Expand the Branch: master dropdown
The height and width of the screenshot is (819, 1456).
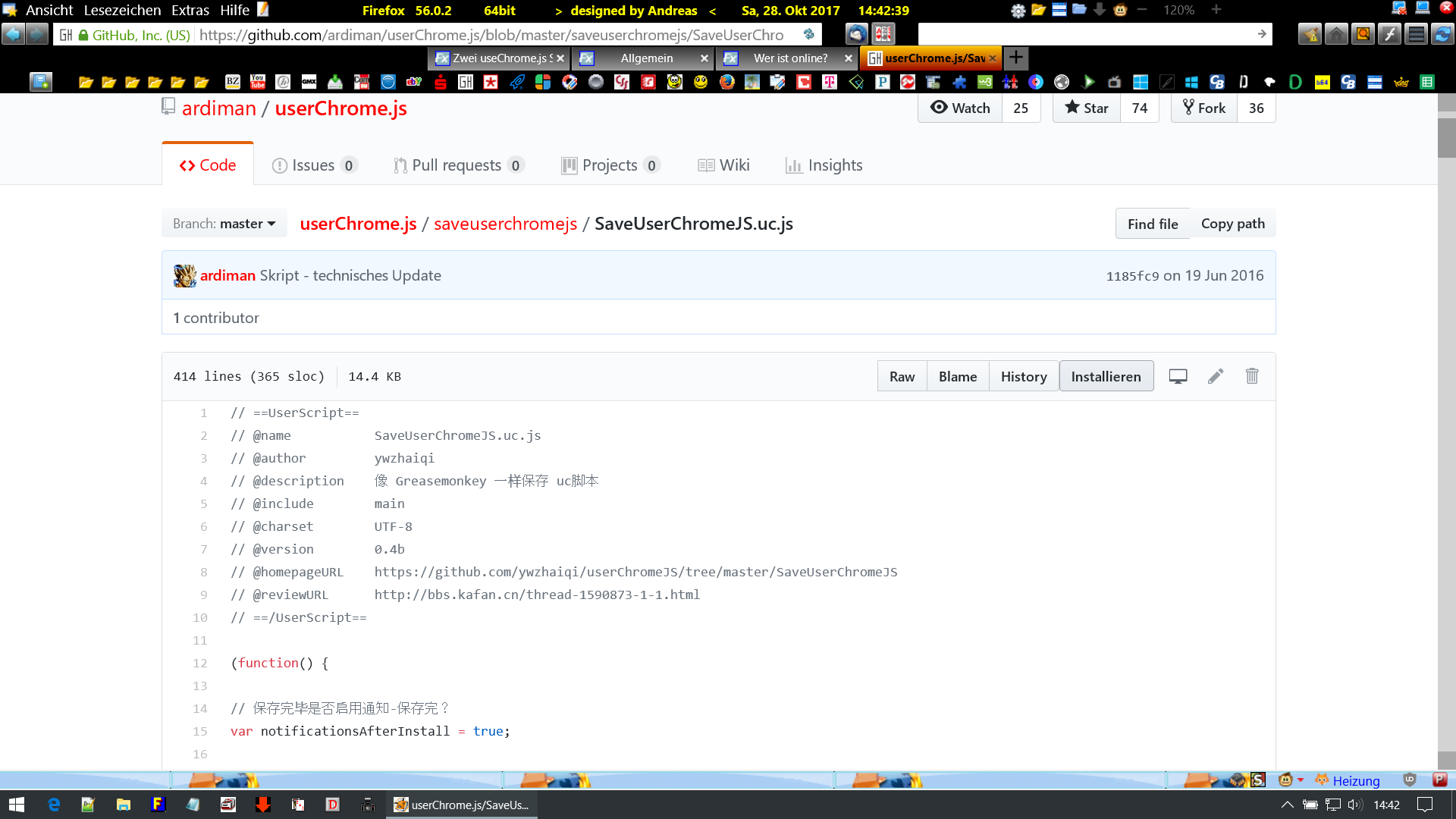pos(224,224)
